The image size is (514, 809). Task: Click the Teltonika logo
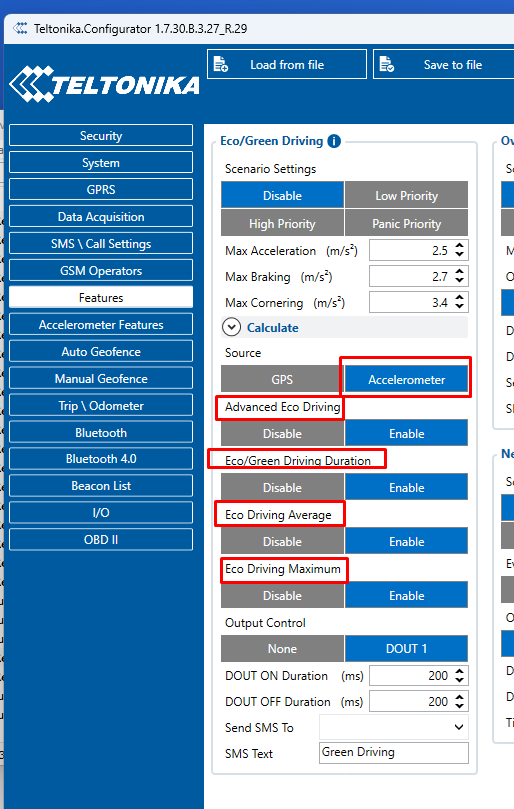point(104,84)
